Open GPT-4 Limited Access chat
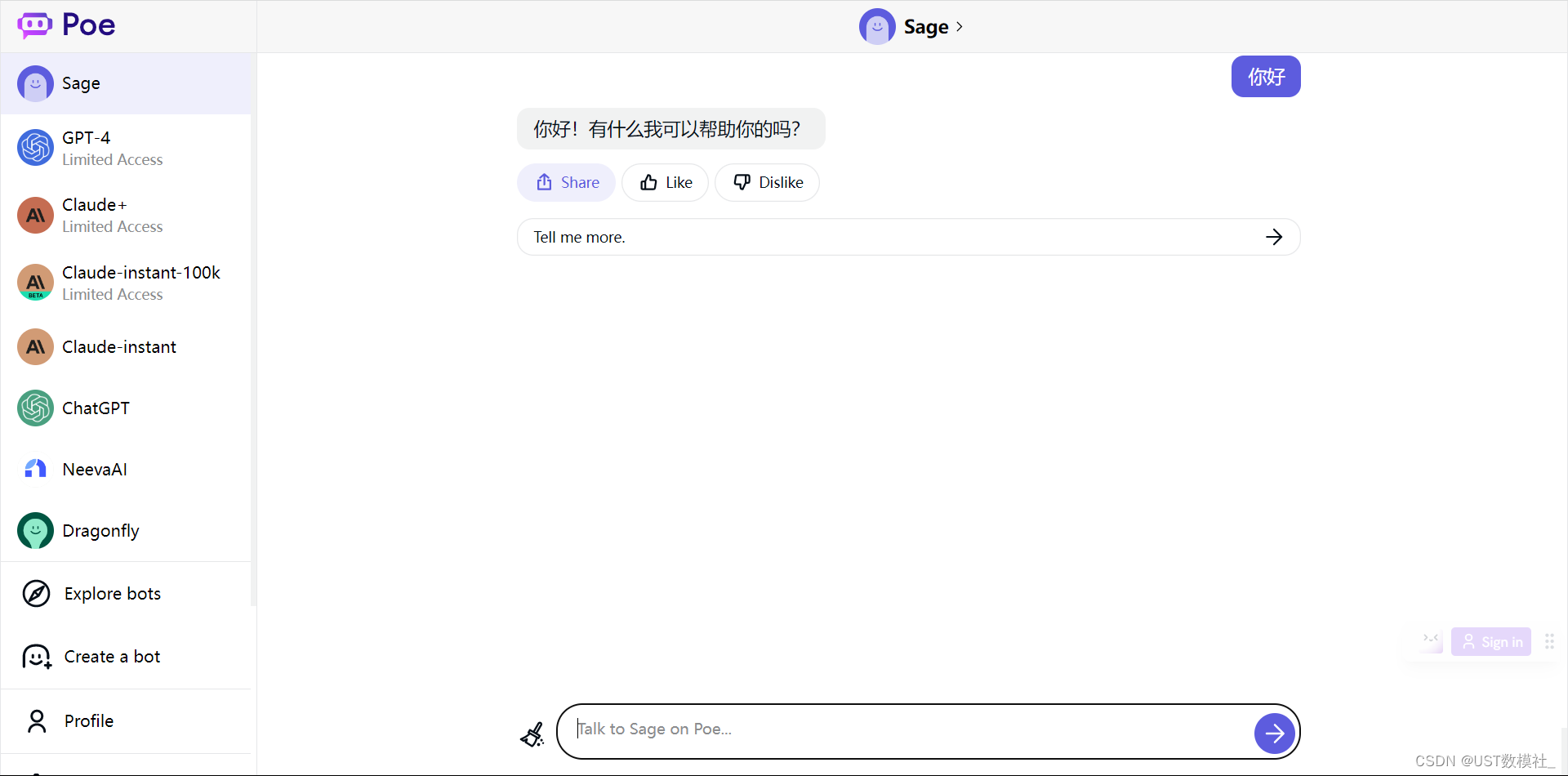 tap(126, 148)
